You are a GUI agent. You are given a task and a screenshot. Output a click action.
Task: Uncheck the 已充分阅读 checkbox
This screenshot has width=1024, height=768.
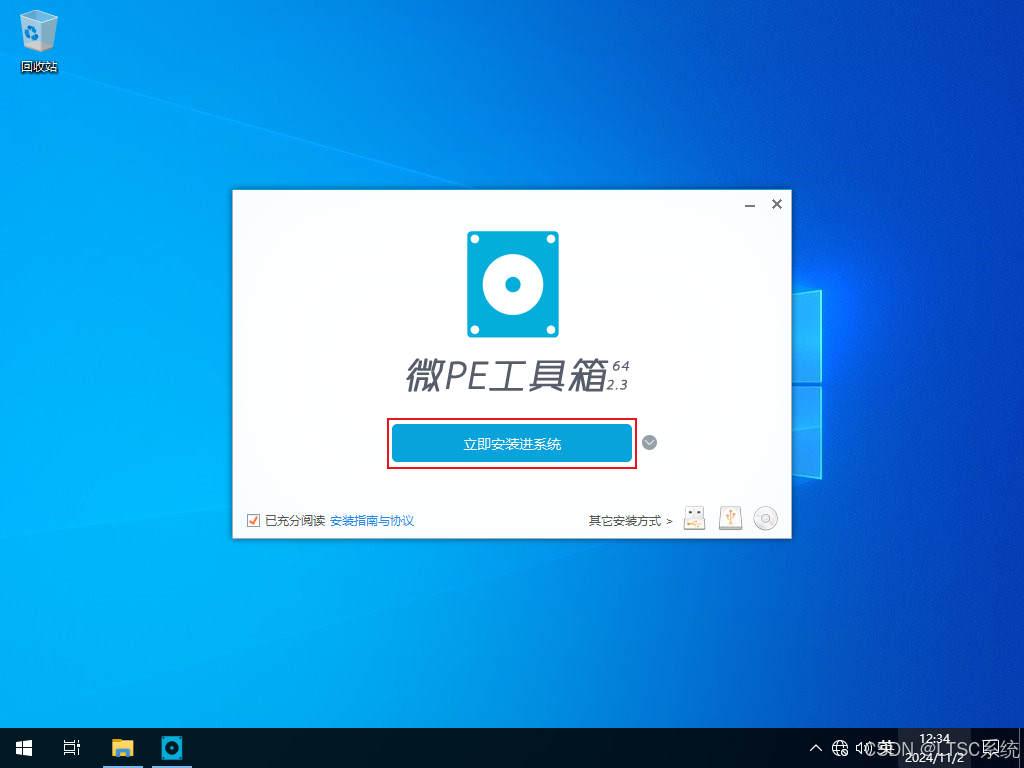[x=253, y=520]
